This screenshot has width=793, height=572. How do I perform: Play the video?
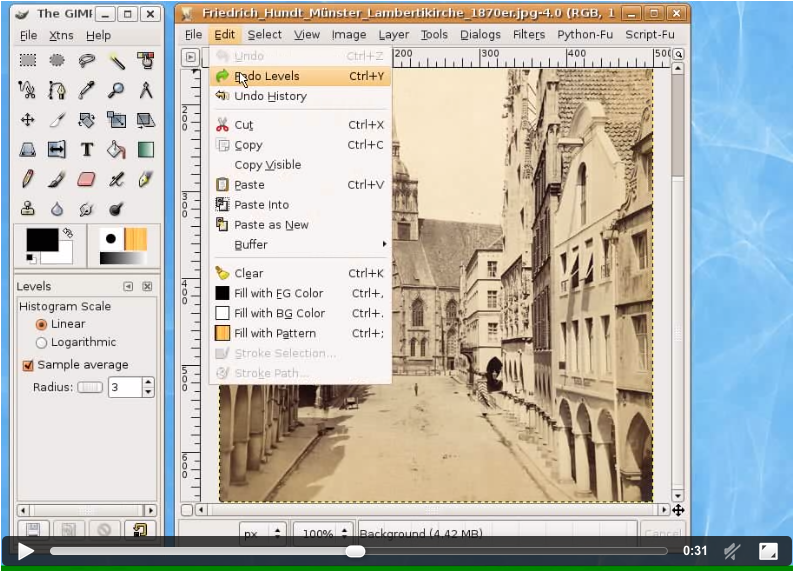tap(25, 551)
